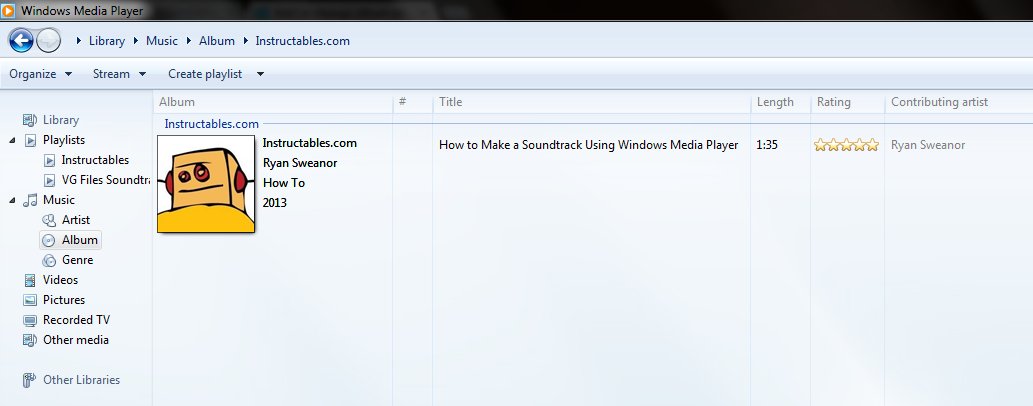The height and width of the screenshot is (406, 1033).
Task: Click the Recorded TV icon
Action: 30,320
